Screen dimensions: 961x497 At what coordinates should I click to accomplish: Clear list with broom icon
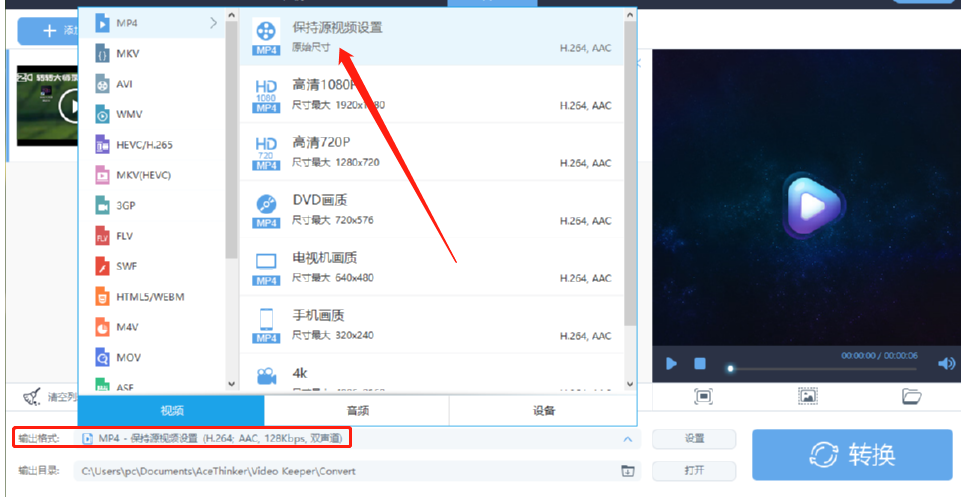click(32, 397)
